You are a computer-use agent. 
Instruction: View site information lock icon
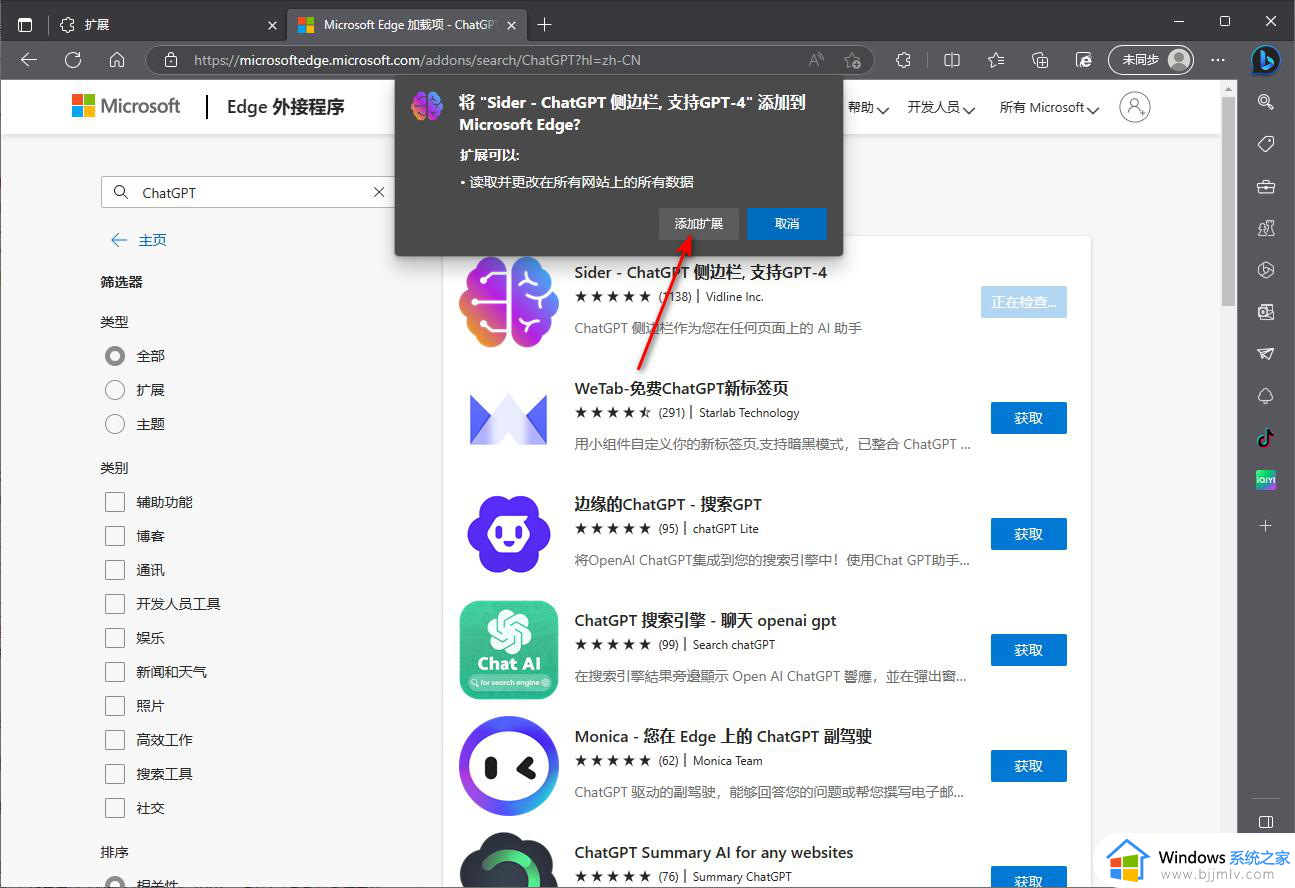point(171,60)
